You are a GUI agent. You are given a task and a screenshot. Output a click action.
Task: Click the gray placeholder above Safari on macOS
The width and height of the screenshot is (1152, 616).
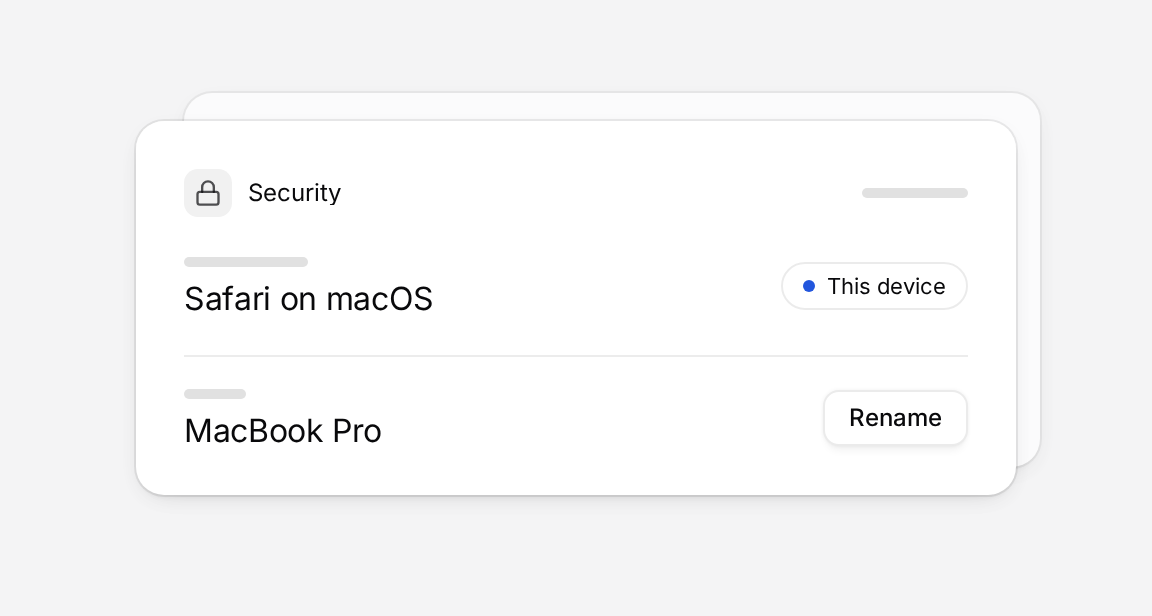click(x=246, y=262)
